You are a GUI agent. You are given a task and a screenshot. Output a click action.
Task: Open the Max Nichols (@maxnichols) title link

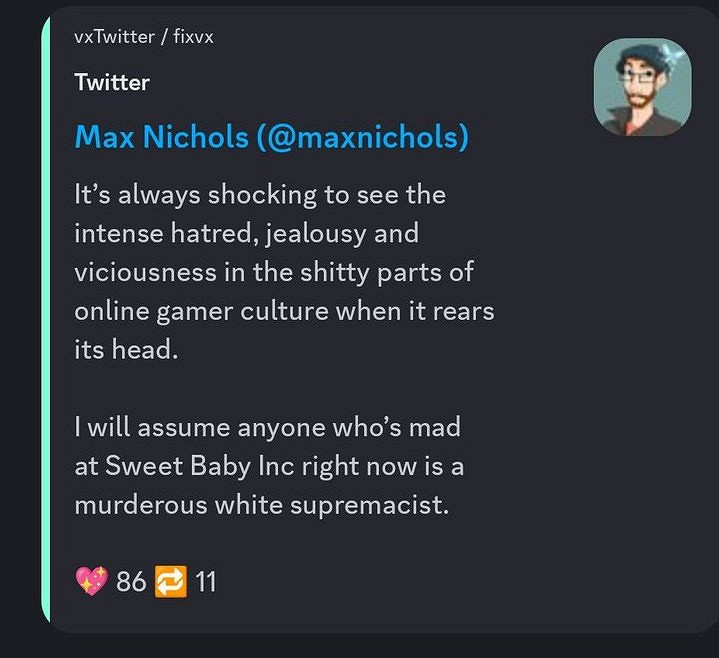click(x=271, y=138)
